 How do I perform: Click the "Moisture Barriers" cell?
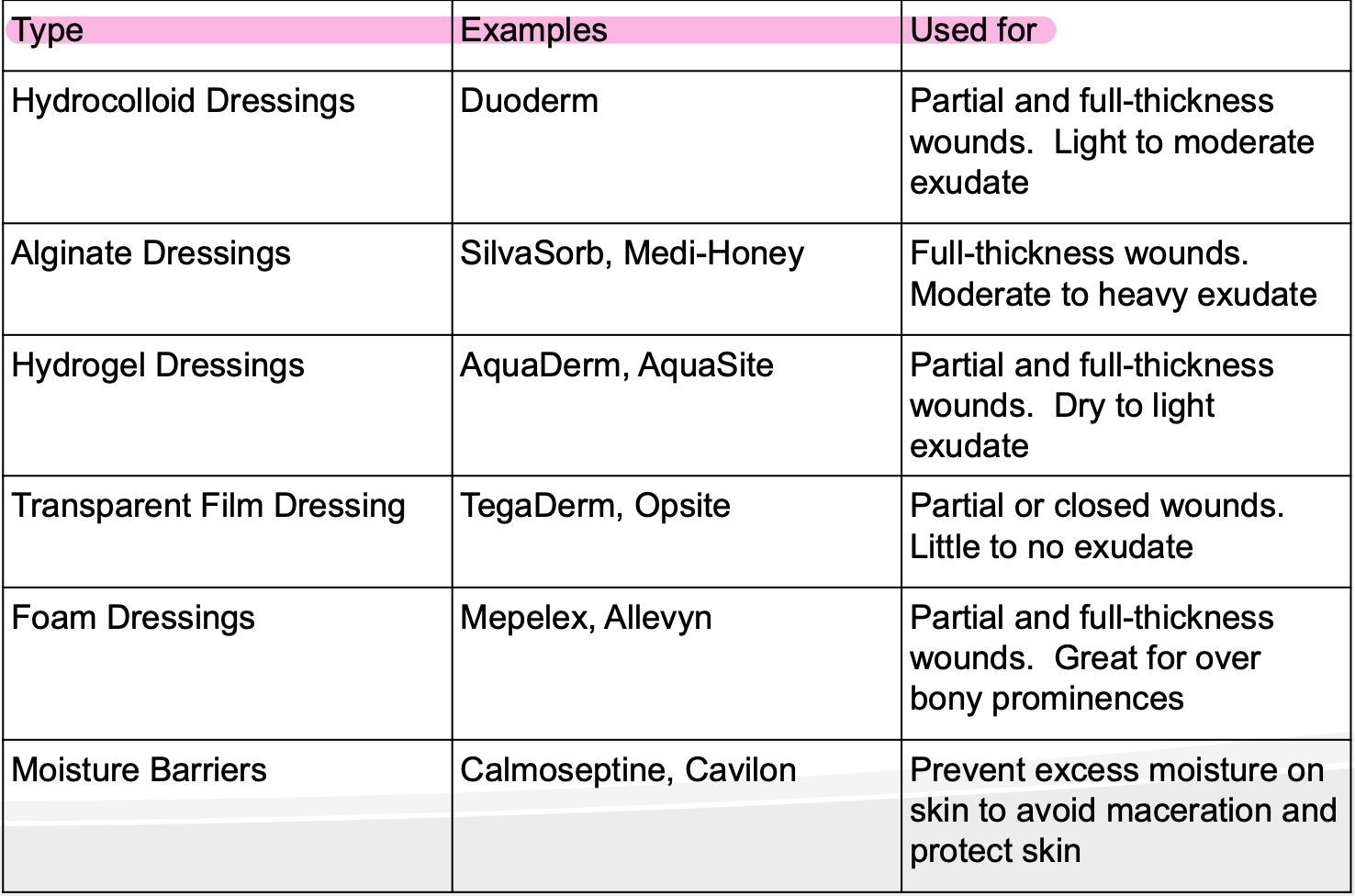[x=139, y=770]
